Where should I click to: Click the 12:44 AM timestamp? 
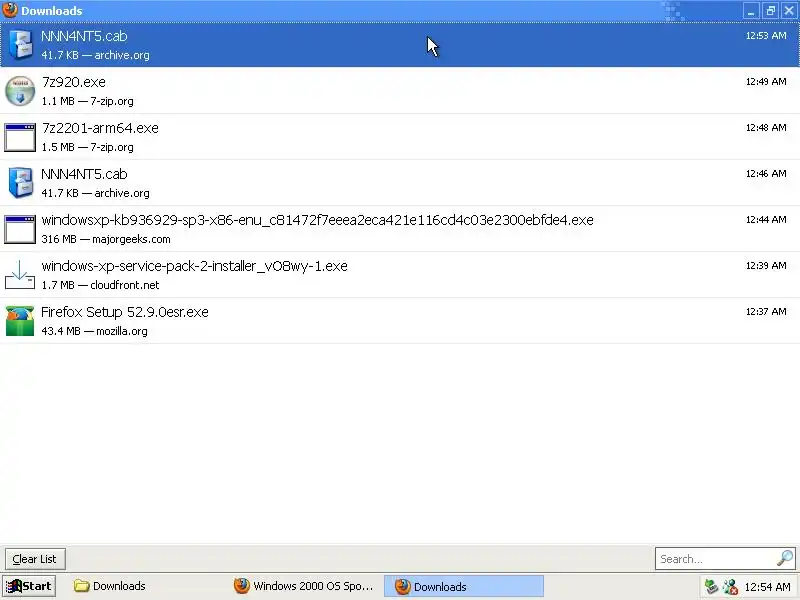tap(766, 219)
